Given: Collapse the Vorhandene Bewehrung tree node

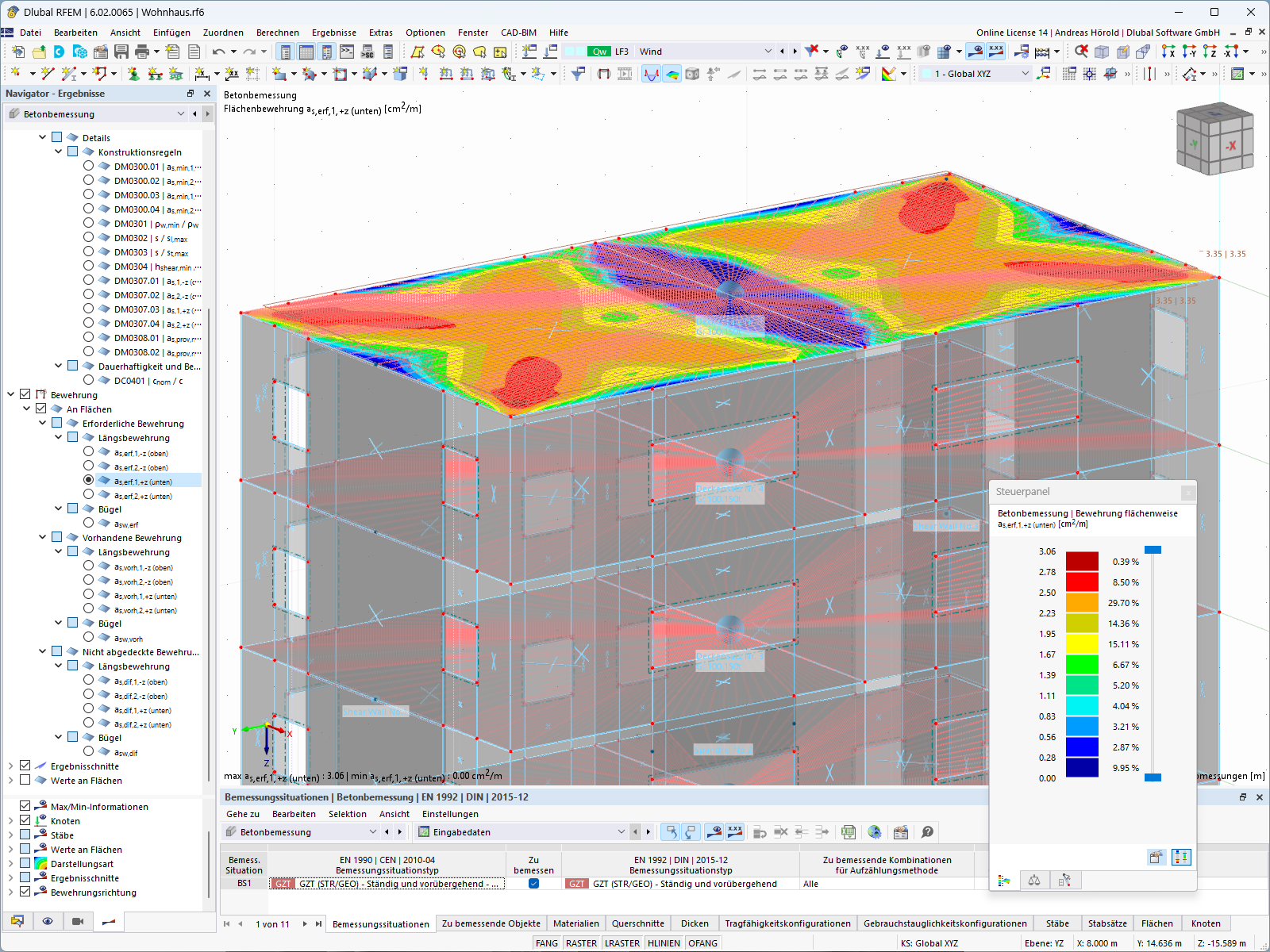Looking at the screenshot, I should point(43,537).
